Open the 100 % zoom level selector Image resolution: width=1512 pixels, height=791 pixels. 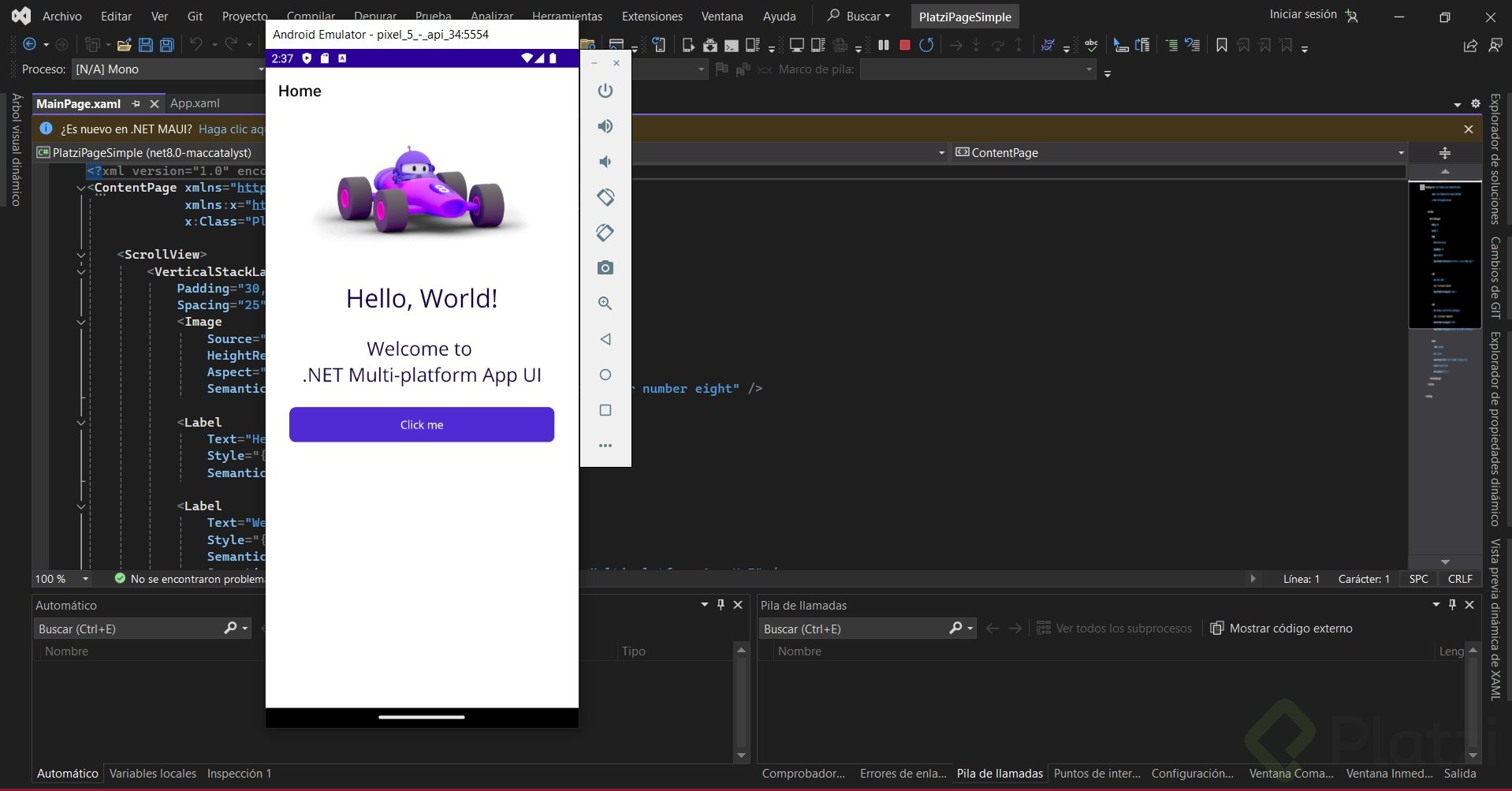click(85, 579)
